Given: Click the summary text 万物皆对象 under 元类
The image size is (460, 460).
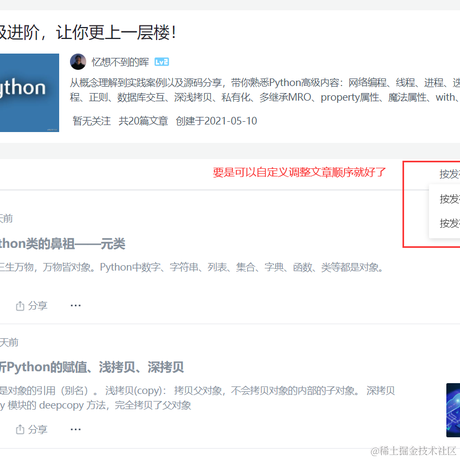Looking at the screenshot, I should [192, 267].
